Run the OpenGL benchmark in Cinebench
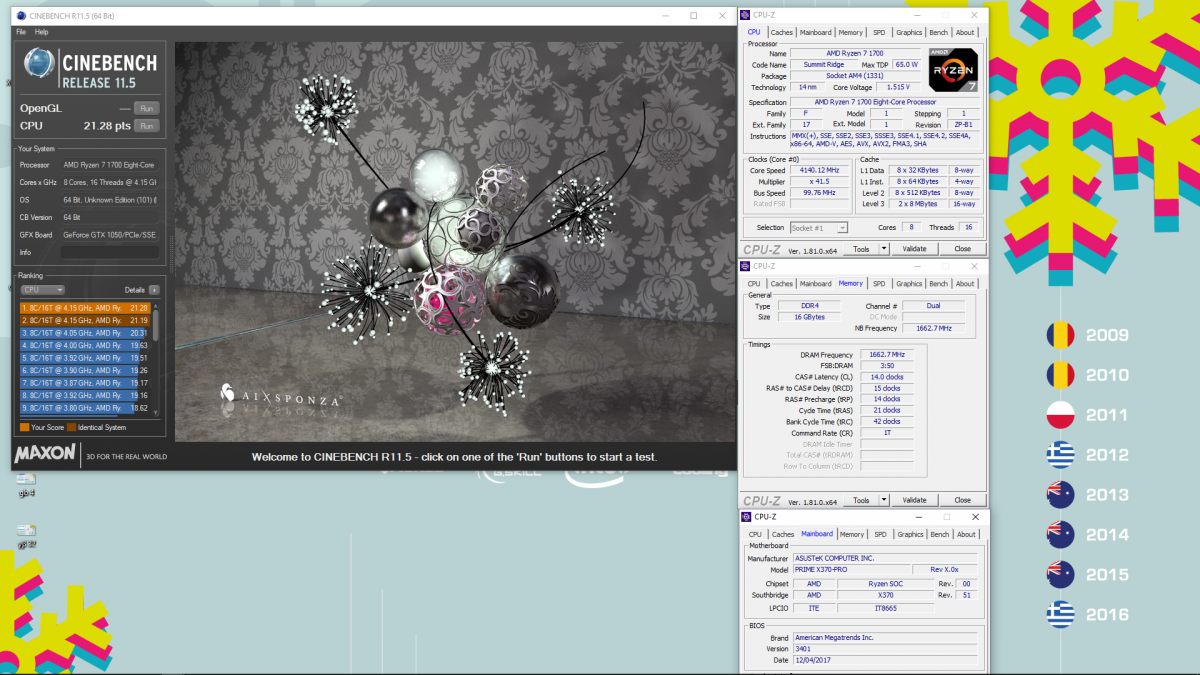1200x675 pixels. 146,108
